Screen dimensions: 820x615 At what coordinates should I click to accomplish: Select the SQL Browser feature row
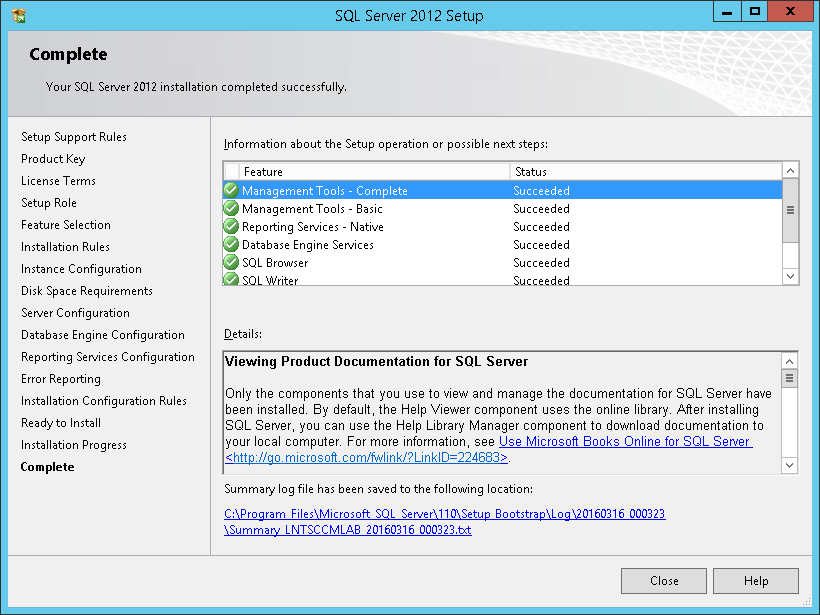pyautogui.click(x=503, y=263)
